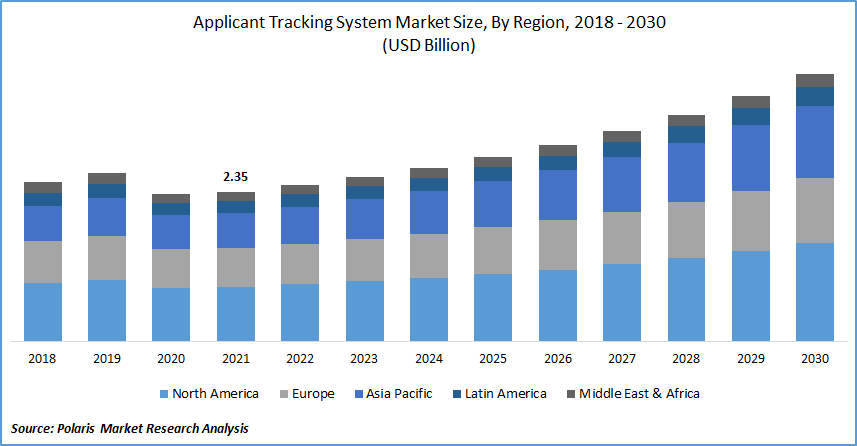Click the (USD Billion) subtitle text

428,46
